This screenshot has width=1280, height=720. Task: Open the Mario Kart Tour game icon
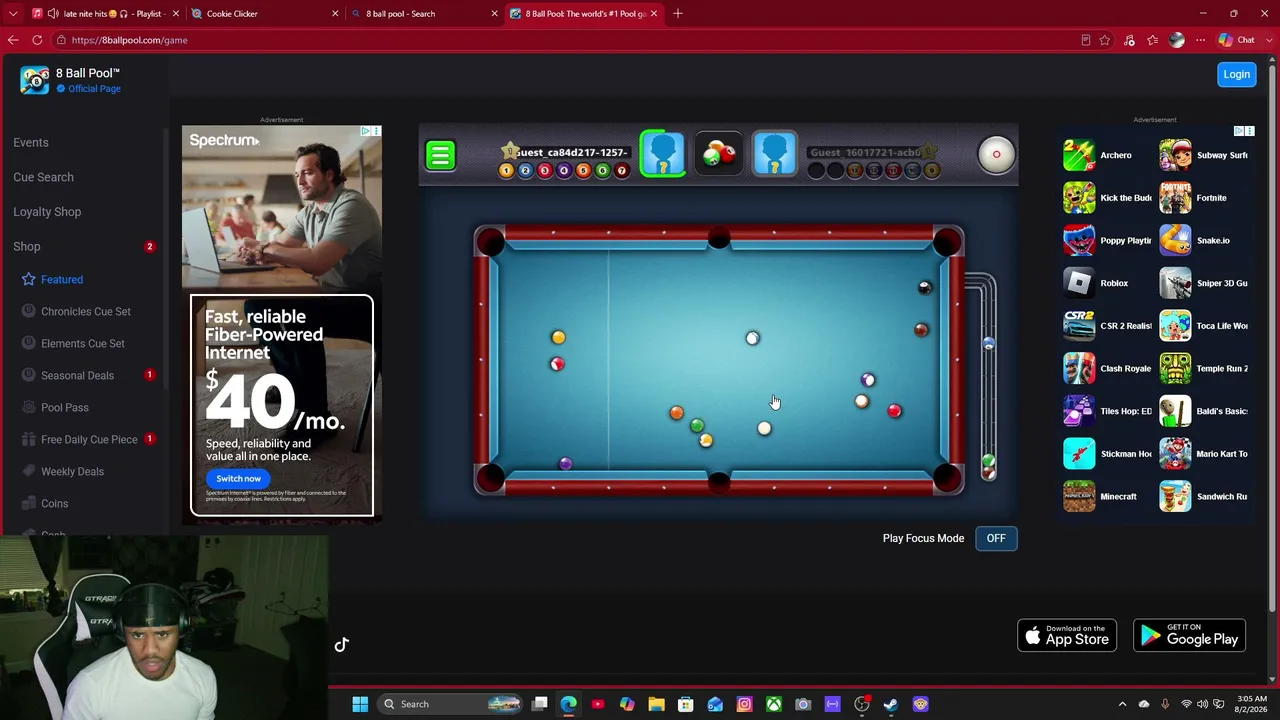(1175, 454)
